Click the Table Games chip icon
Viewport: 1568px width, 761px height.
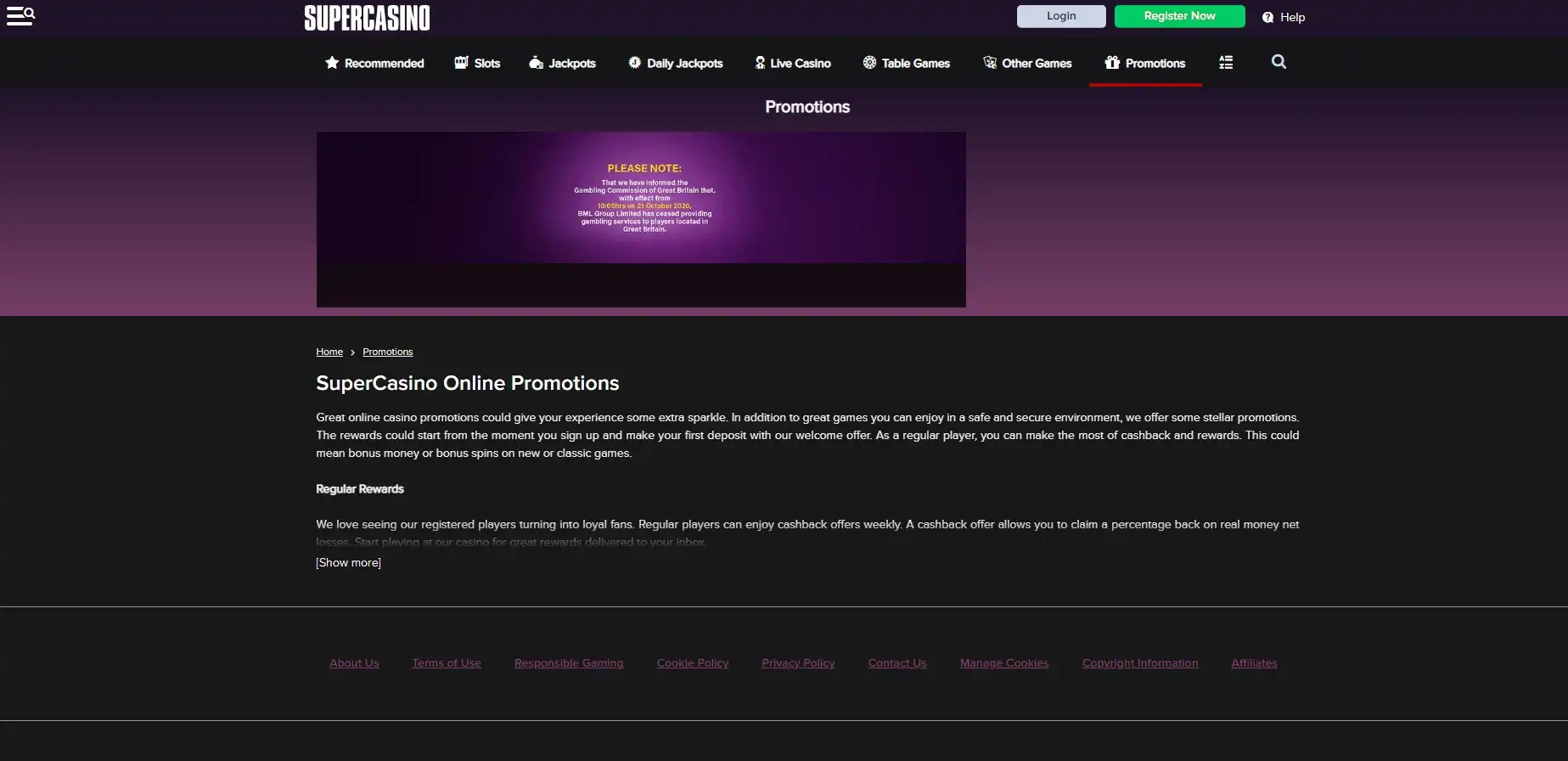[x=869, y=63]
